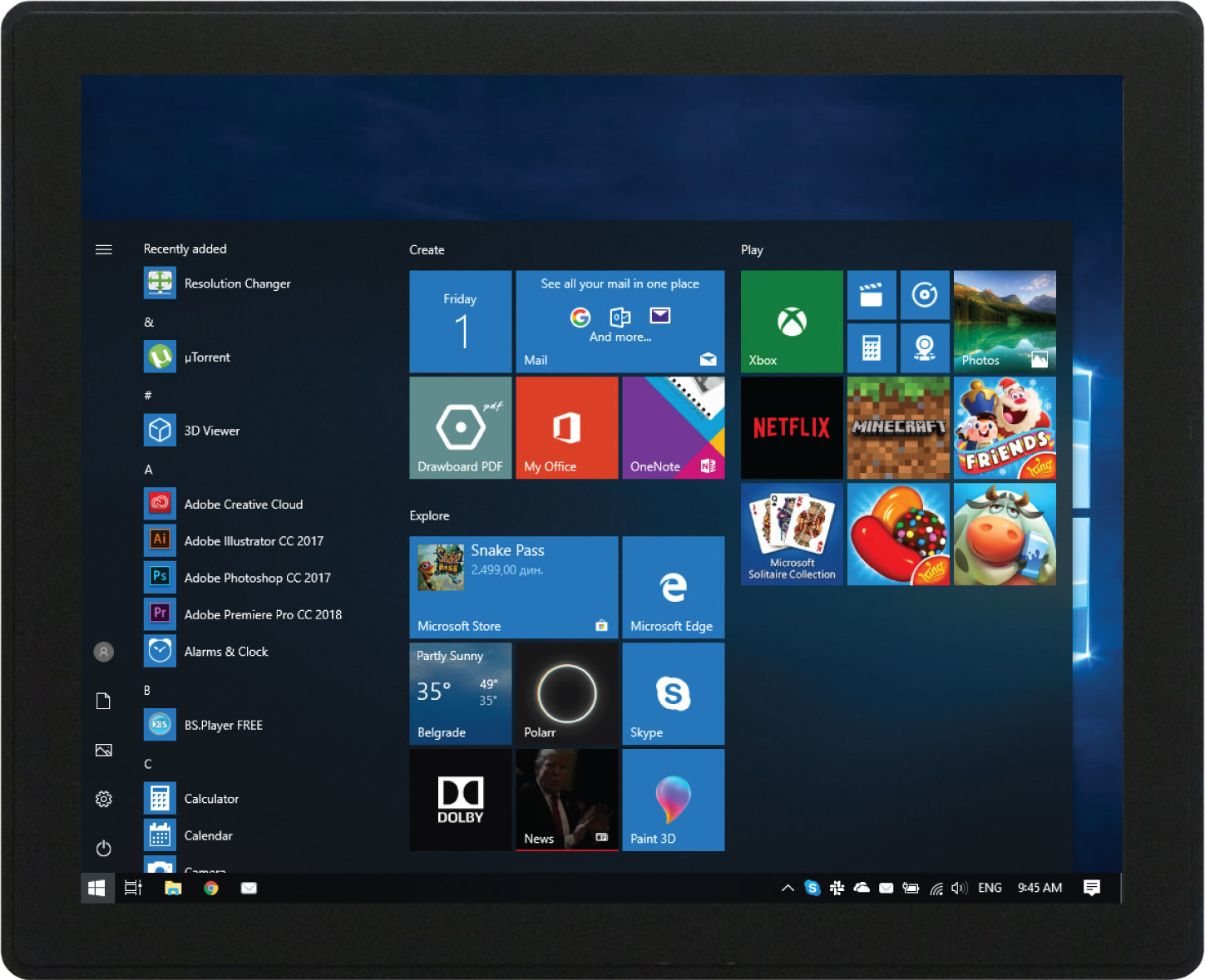
Task: Open the Xbox tile
Action: click(x=792, y=322)
